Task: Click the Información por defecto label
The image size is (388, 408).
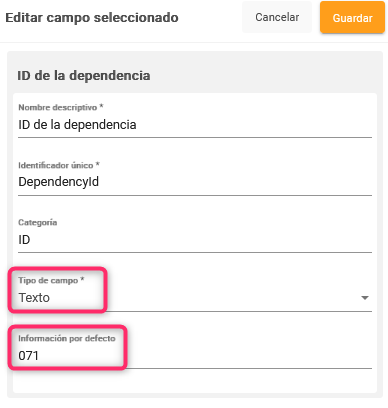Action: tap(67, 338)
